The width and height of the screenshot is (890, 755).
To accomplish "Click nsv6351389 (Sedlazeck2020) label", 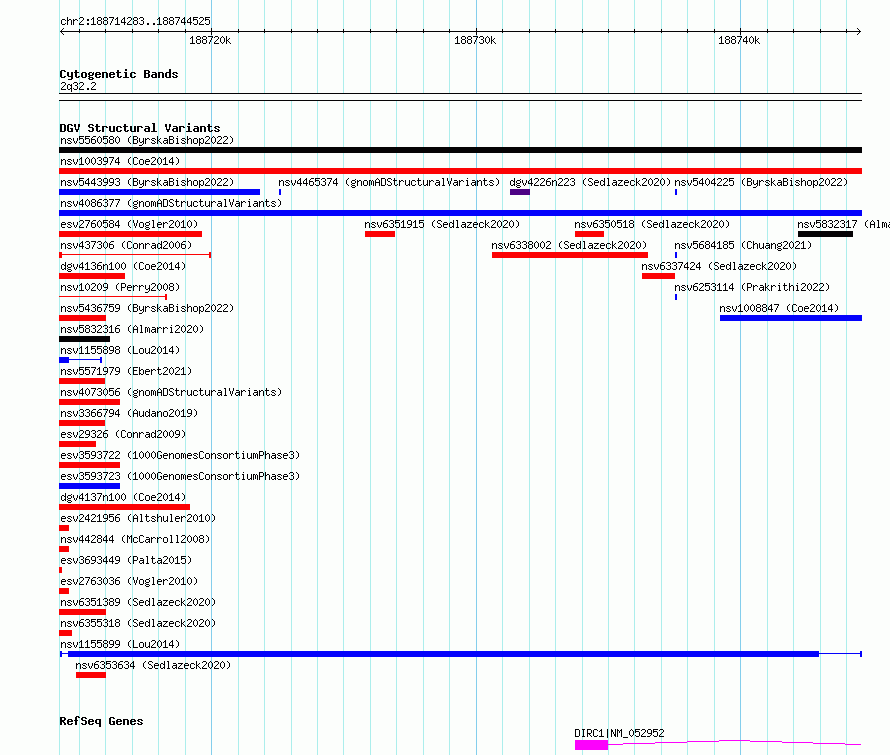I will pos(138,602).
